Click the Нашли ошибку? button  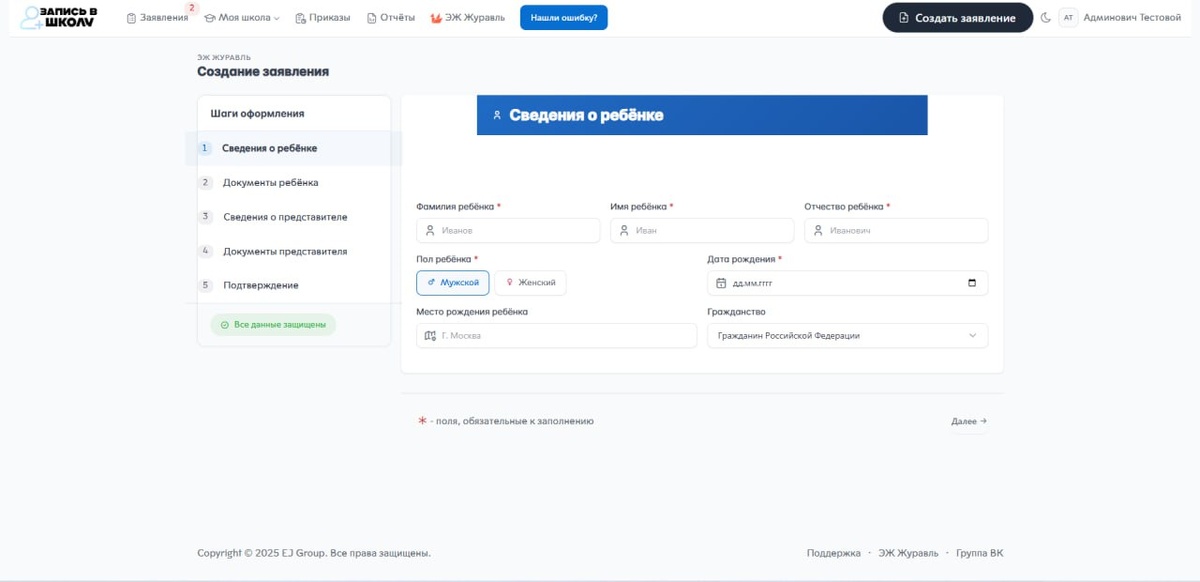pos(564,18)
